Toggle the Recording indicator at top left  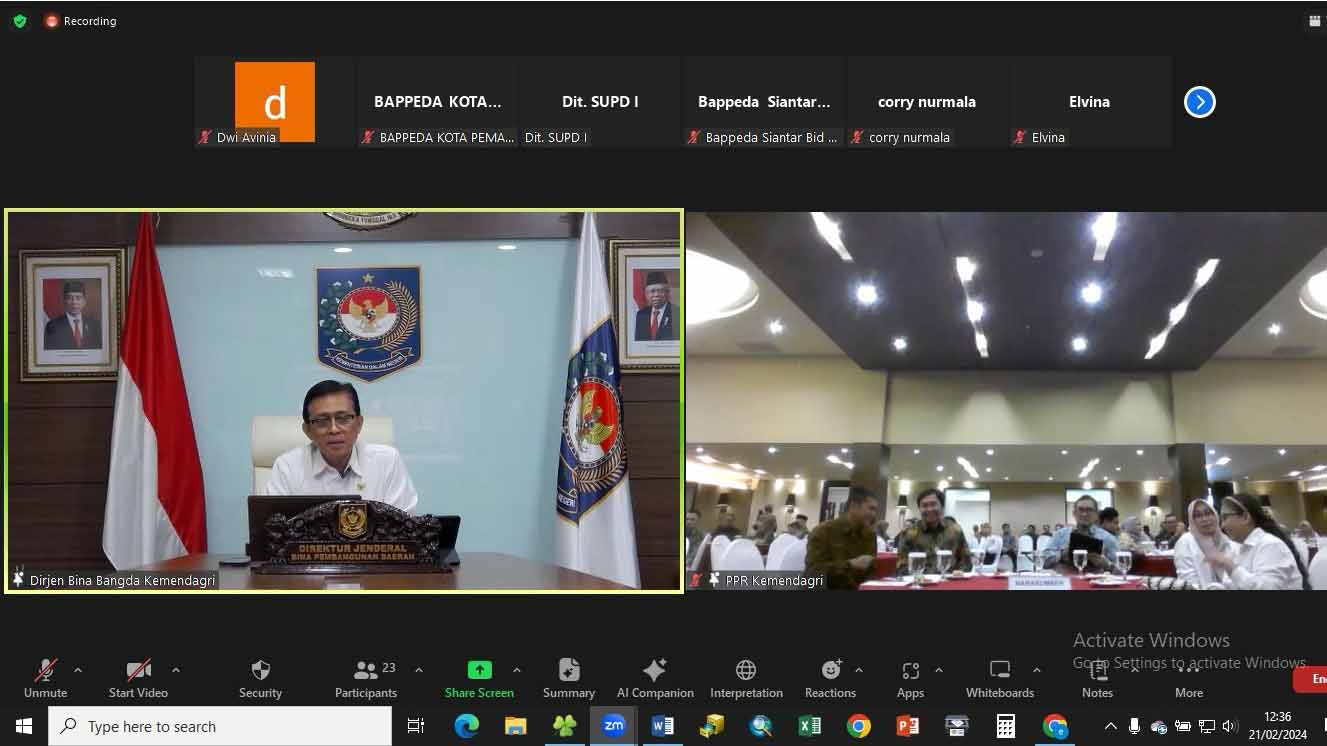[x=80, y=21]
